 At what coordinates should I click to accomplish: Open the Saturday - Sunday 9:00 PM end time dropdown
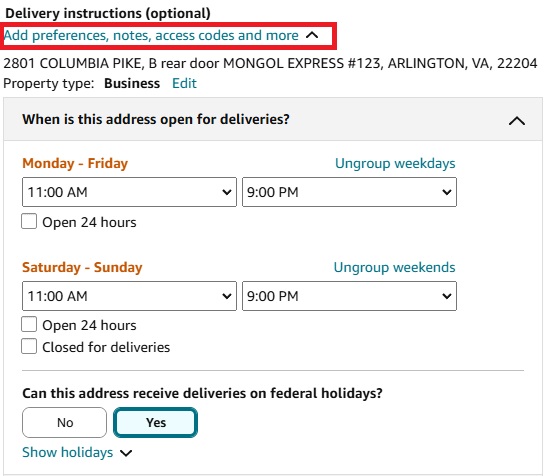(349, 296)
